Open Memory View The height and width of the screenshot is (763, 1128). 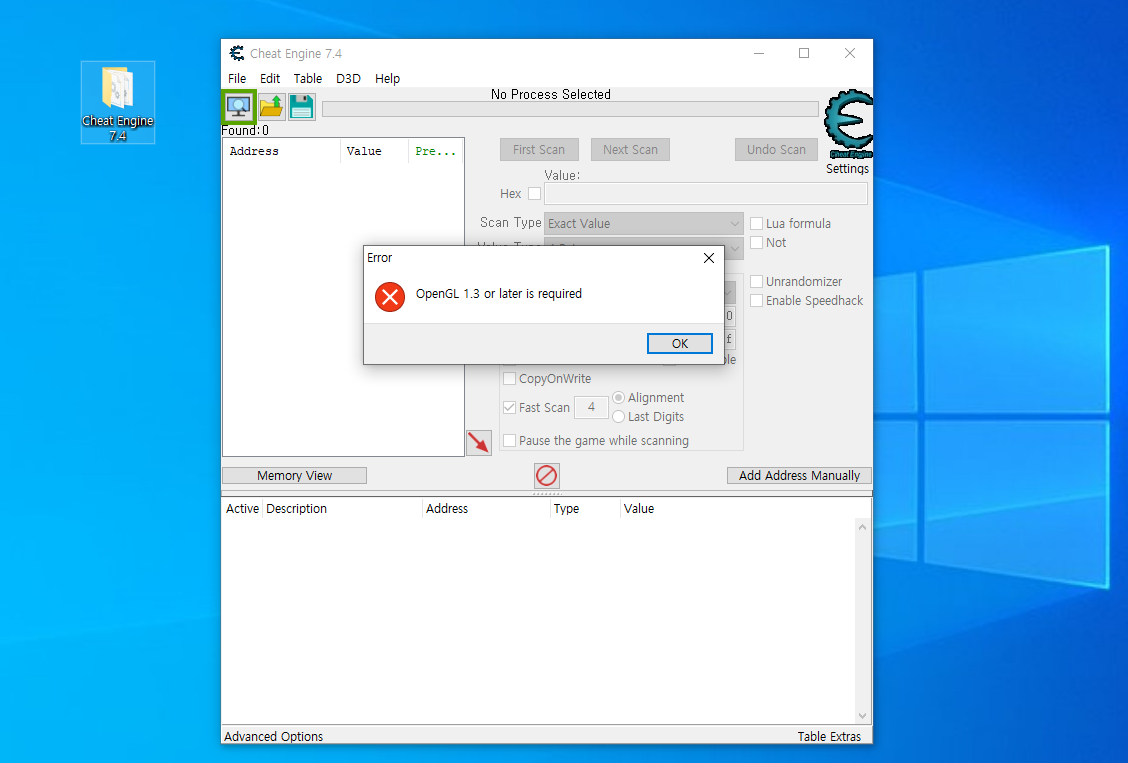point(294,475)
